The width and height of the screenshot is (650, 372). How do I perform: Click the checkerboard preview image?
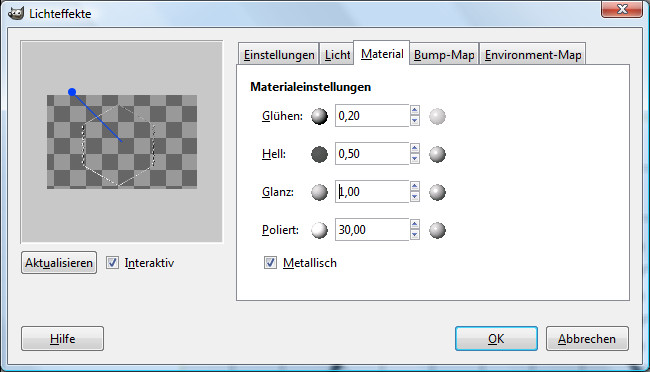122,142
